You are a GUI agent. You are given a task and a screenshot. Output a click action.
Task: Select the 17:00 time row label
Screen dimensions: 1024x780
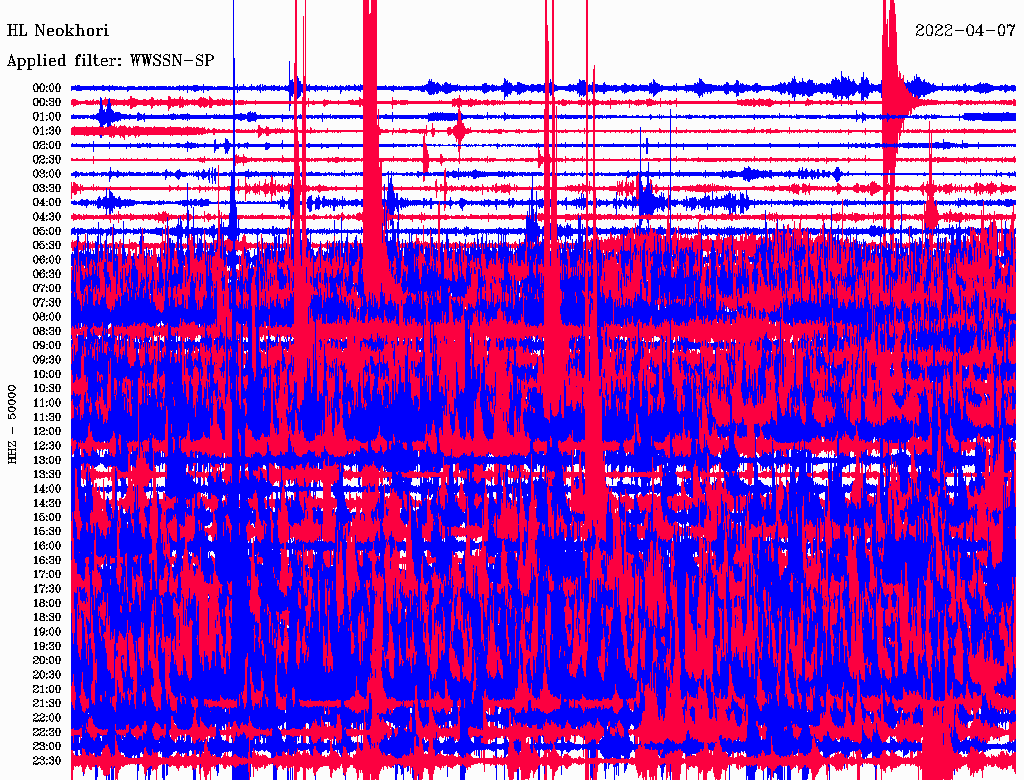point(47,574)
